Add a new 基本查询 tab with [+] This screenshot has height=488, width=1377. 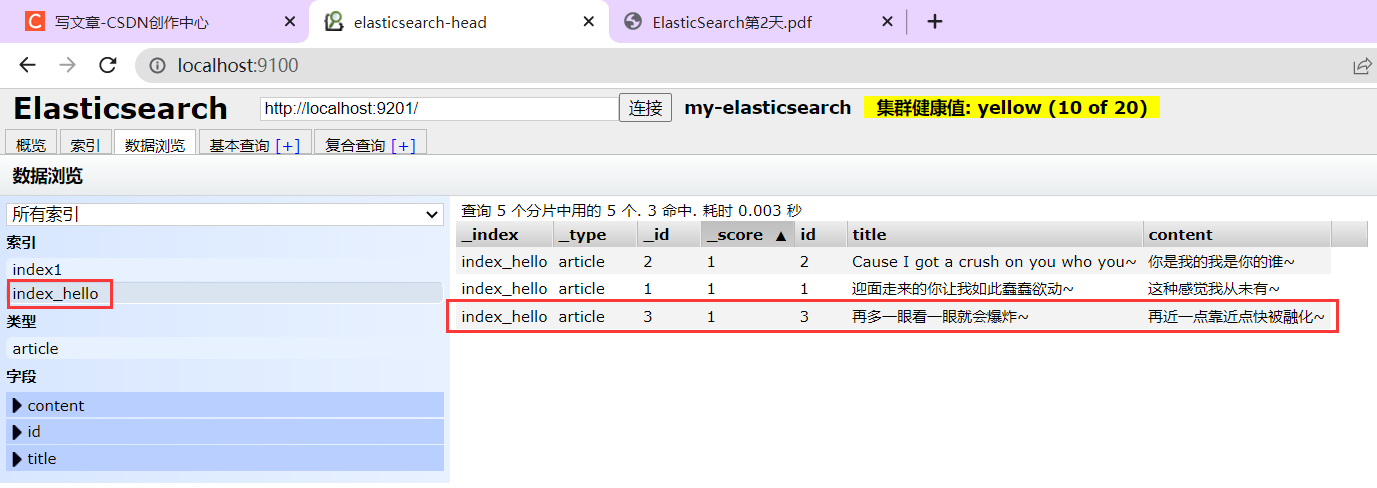[x=288, y=145]
